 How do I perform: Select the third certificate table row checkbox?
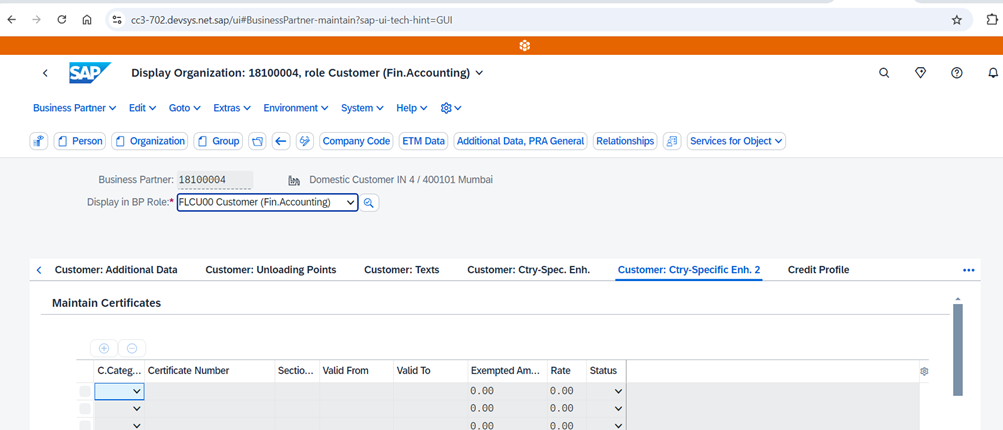click(x=84, y=425)
